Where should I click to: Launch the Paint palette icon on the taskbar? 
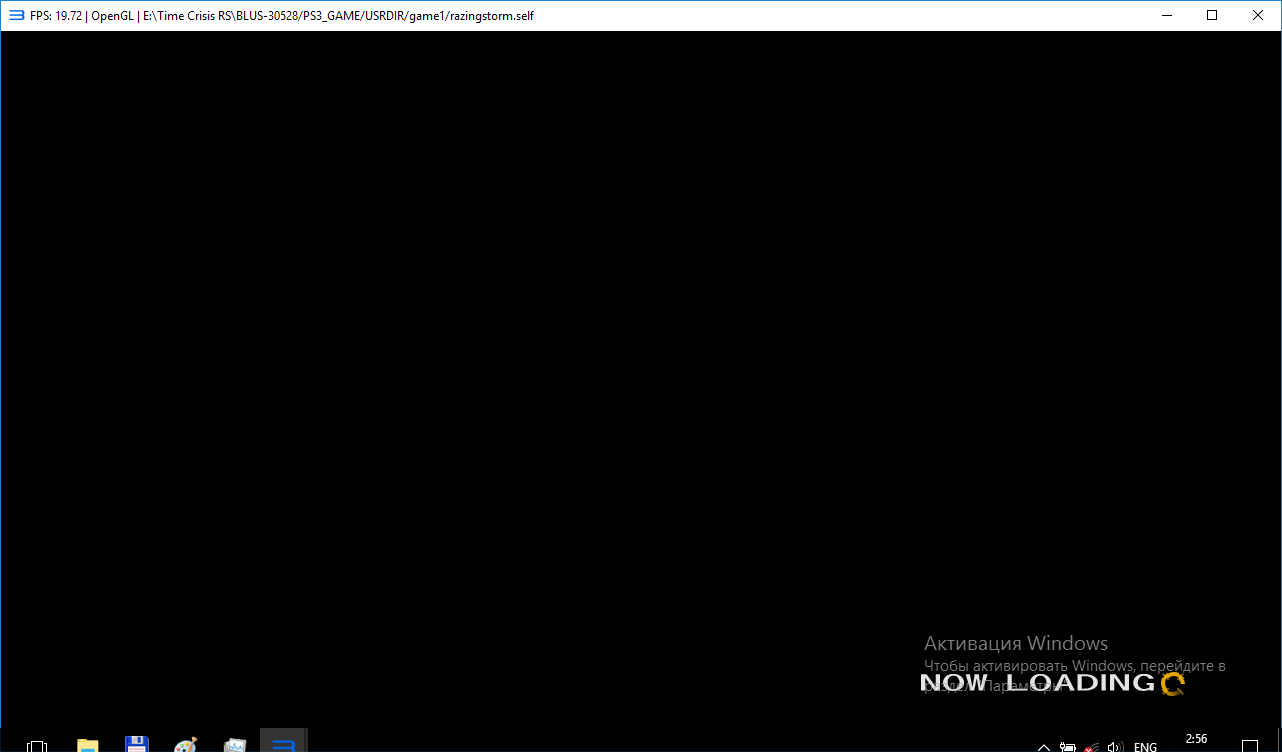(x=186, y=745)
